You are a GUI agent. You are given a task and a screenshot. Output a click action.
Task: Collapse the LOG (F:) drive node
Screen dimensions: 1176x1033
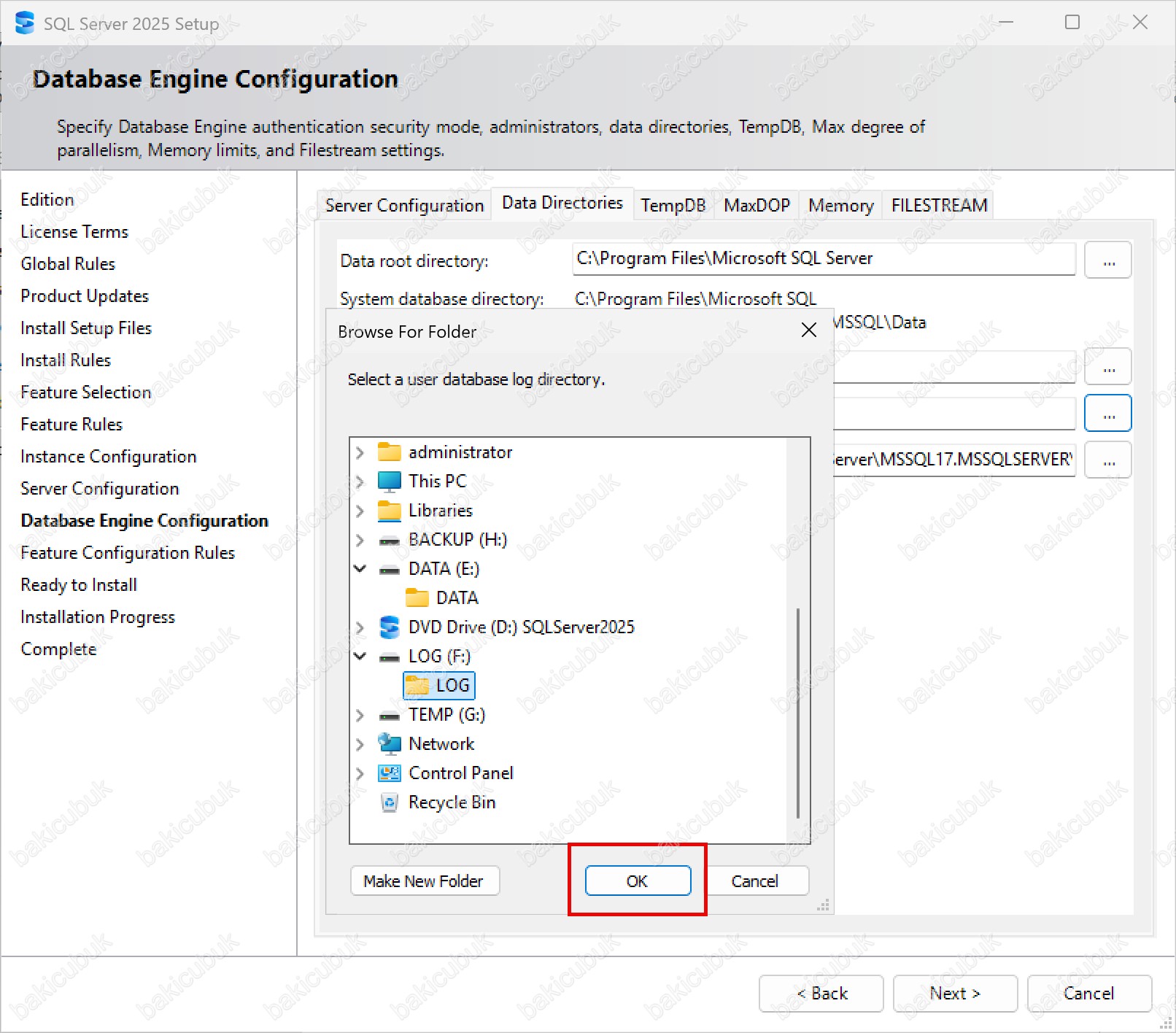pos(360,657)
